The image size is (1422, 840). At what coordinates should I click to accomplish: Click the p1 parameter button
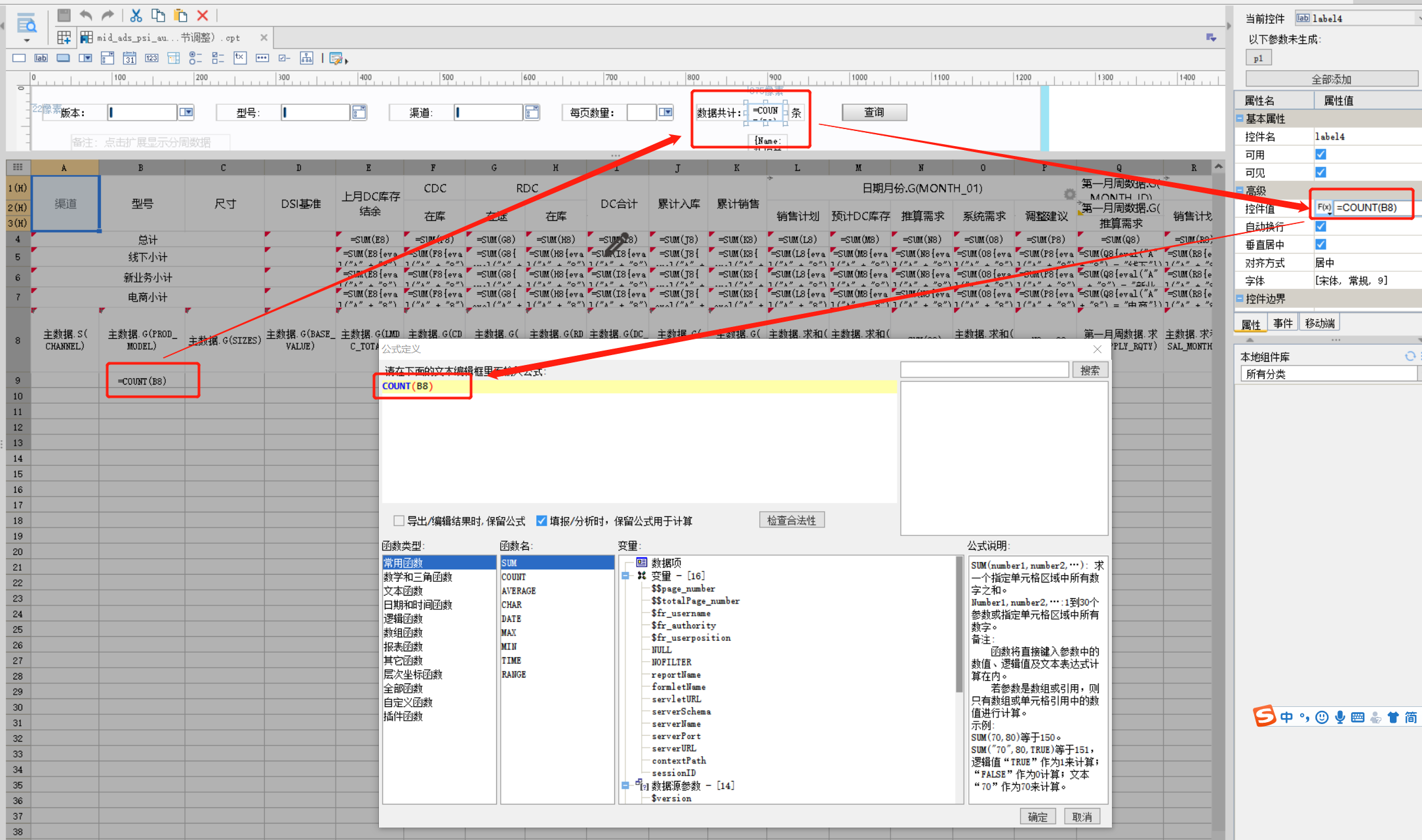pyautogui.click(x=1258, y=58)
